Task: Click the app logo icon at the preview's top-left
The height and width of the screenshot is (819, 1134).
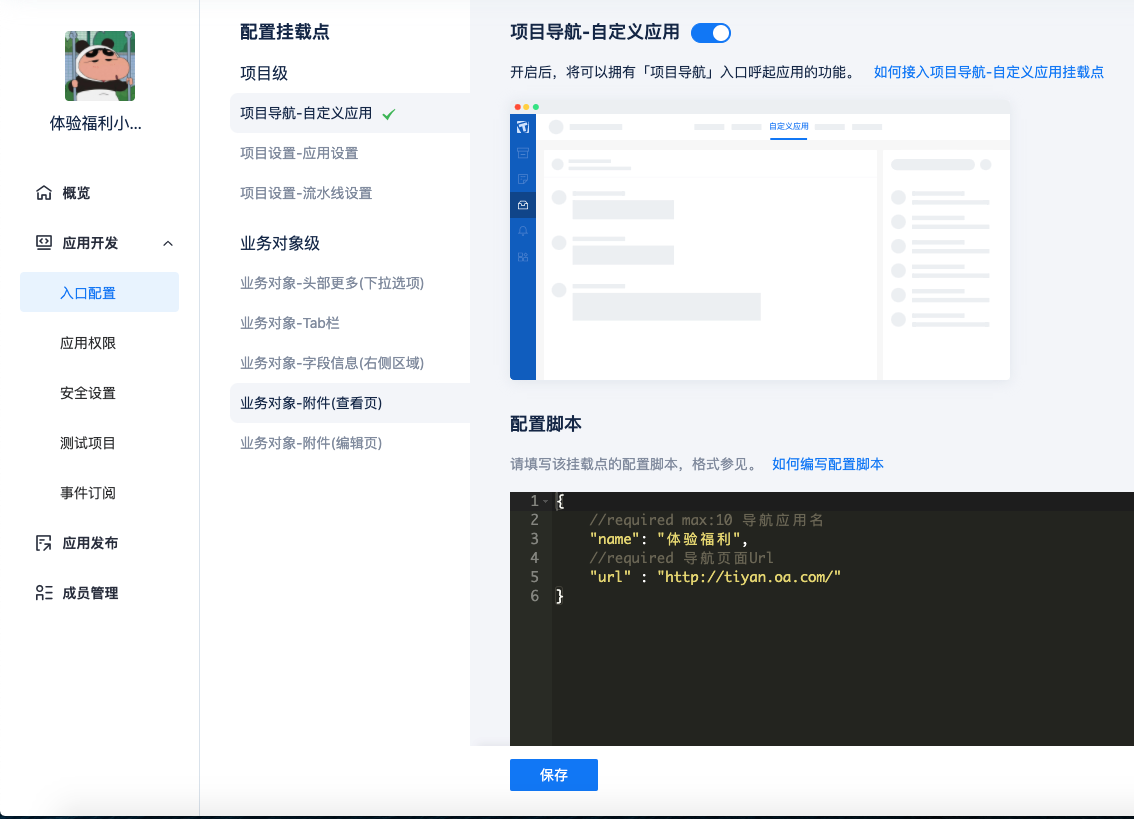Action: pos(523,128)
